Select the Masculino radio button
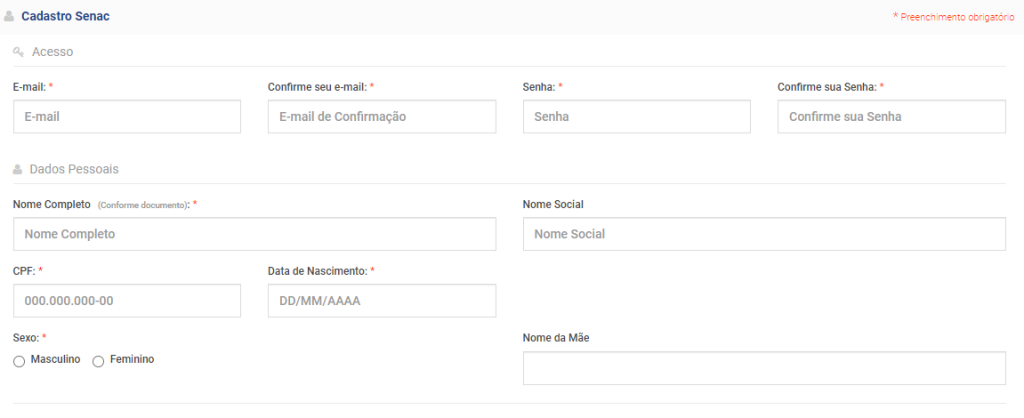The width and height of the screenshot is (1024, 418). 19,361
